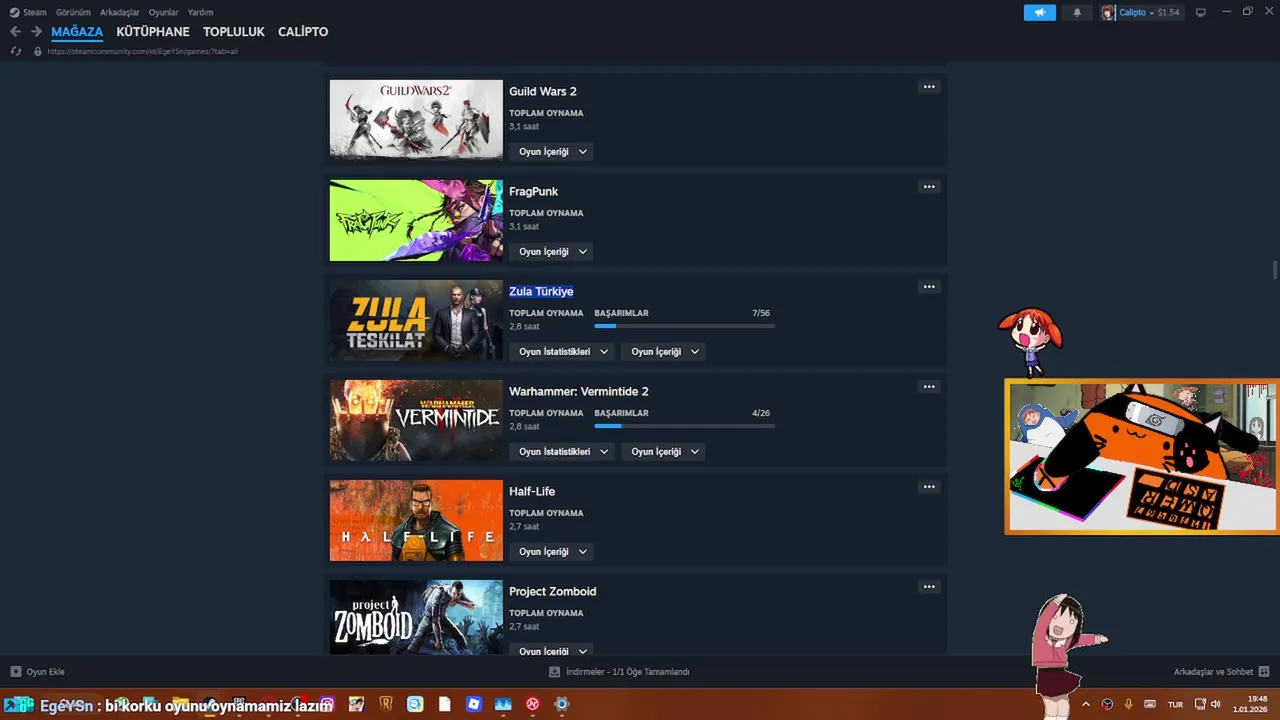Click the FragPunk game thumbnail
This screenshot has width=1280, height=720.
pos(416,220)
